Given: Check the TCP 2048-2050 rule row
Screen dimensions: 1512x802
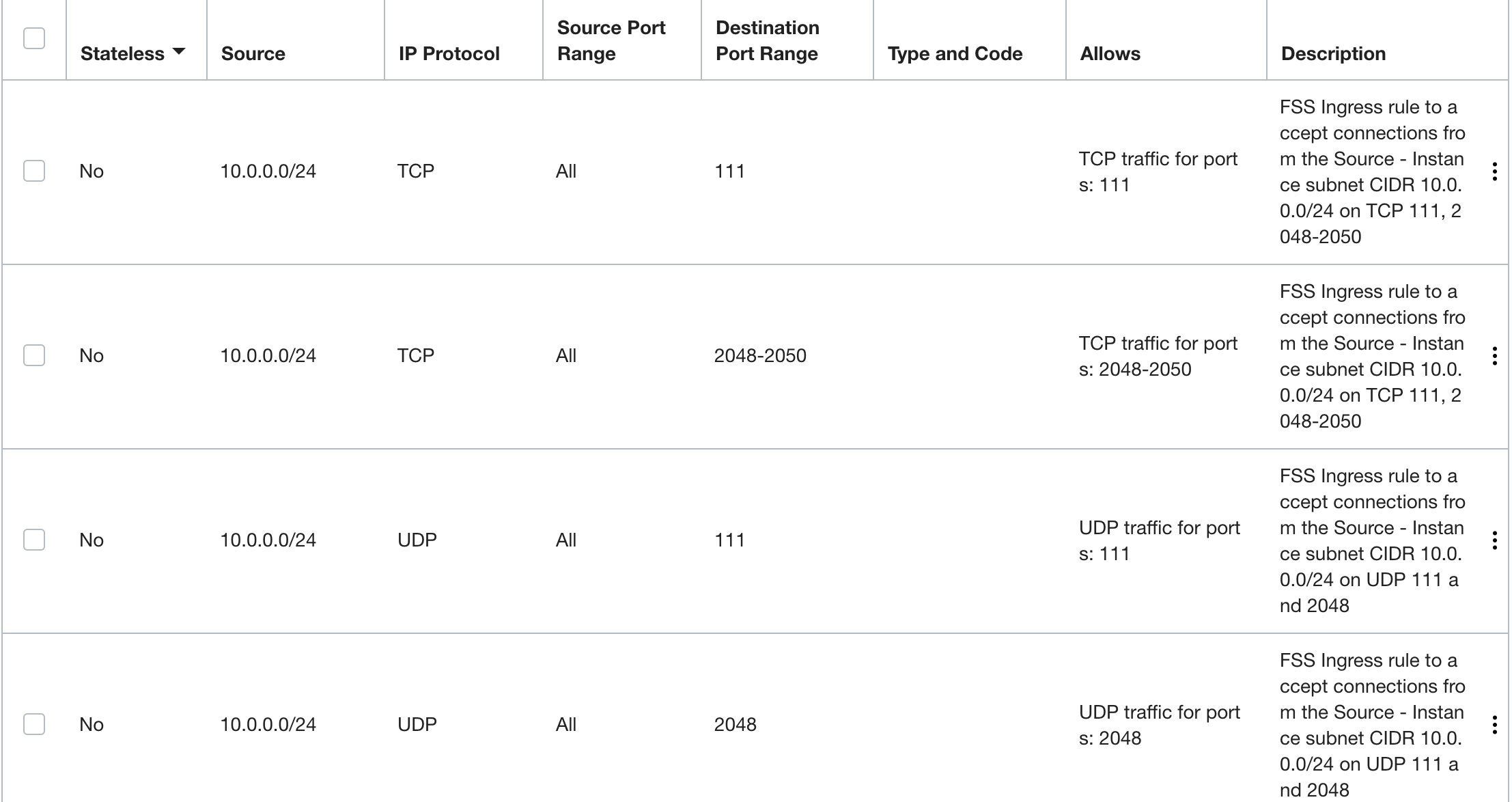Looking at the screenshot, I should (33, 355).
